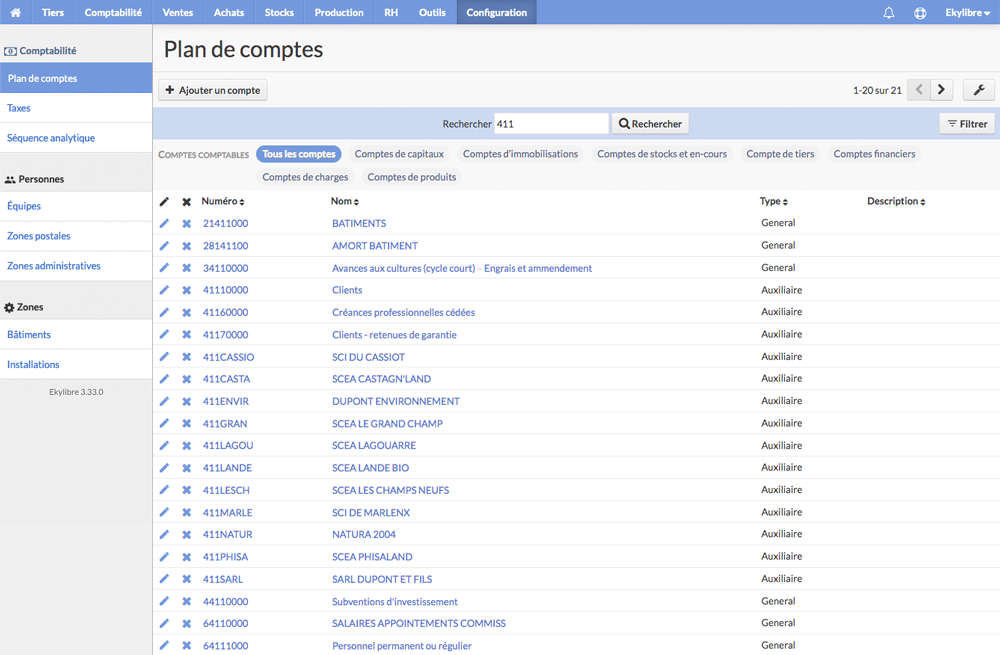This screenshot has width=1000, height=655.
Task: Edit the 411MARLE account row
Action: (x=164, y=512)
